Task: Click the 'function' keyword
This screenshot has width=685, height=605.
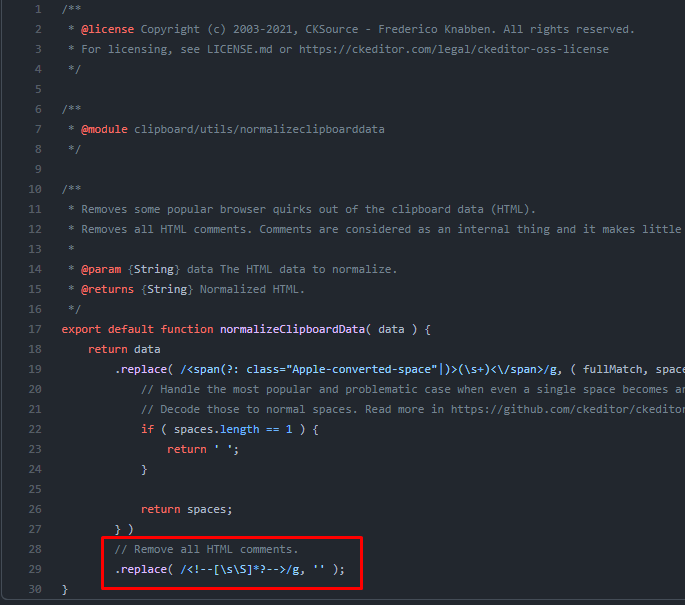Action: tap(187, 329)
